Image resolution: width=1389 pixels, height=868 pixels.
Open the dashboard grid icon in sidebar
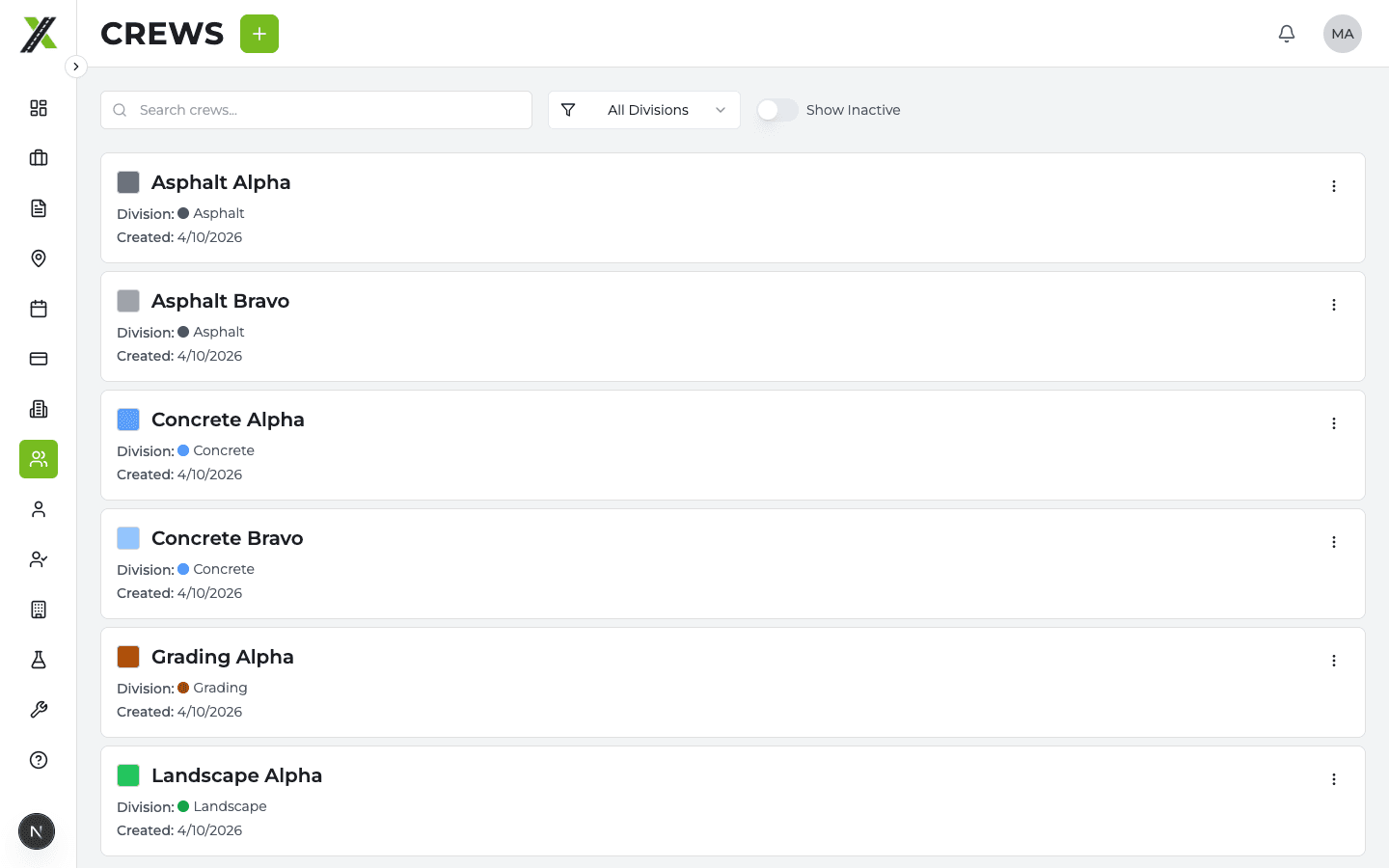39,108
